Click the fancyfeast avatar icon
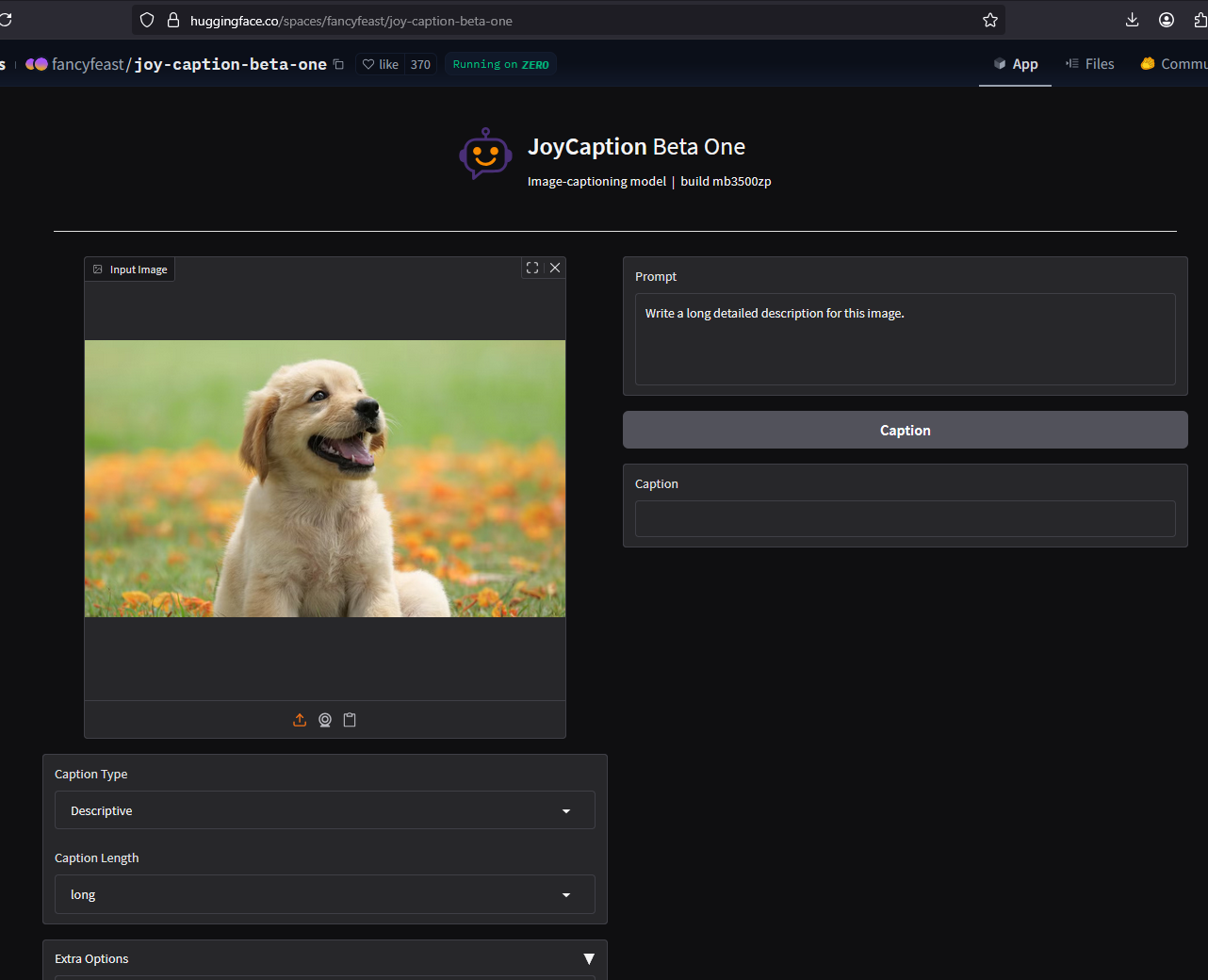 click(37, 64)
